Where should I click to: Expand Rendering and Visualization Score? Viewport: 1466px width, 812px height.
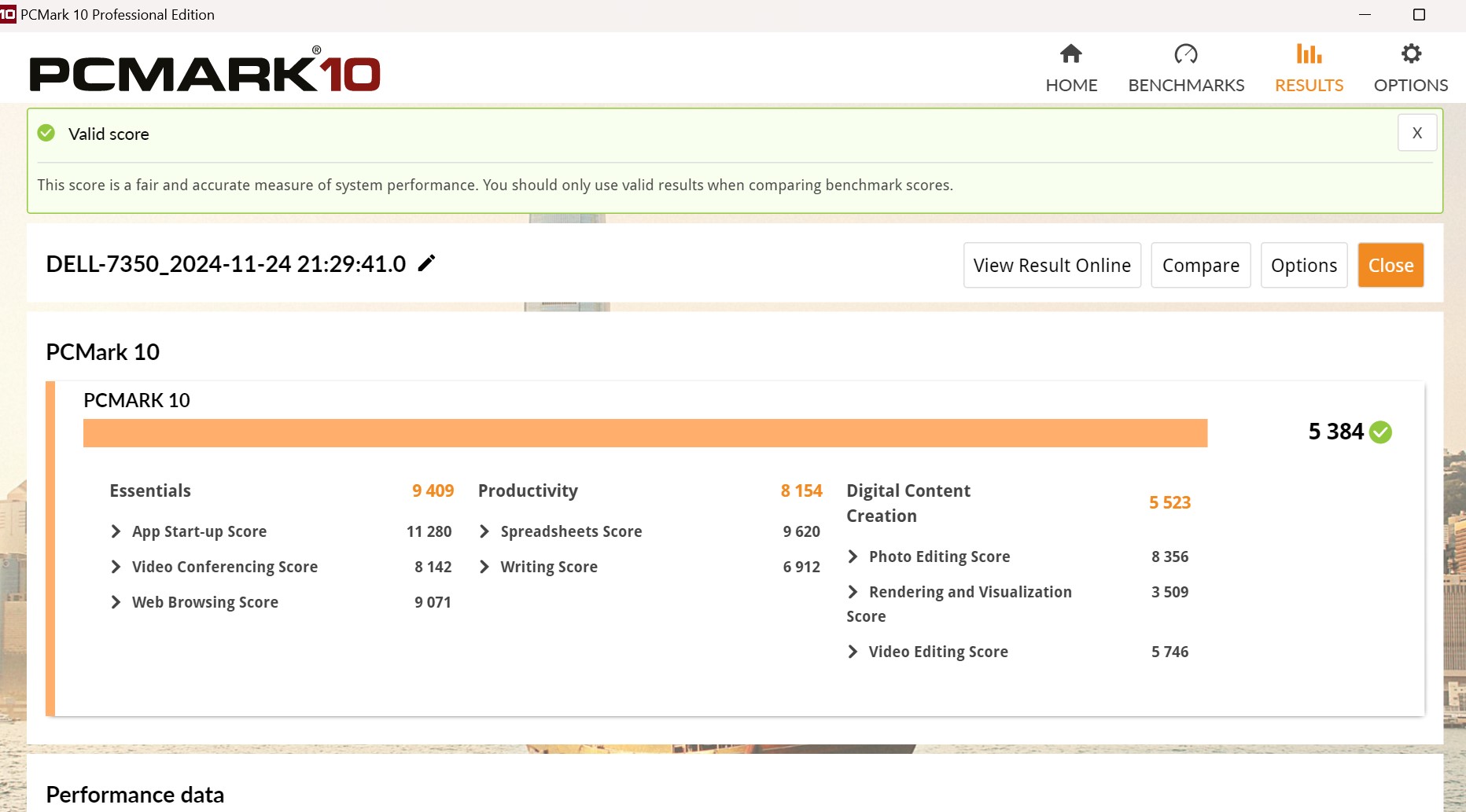(853, 592)
